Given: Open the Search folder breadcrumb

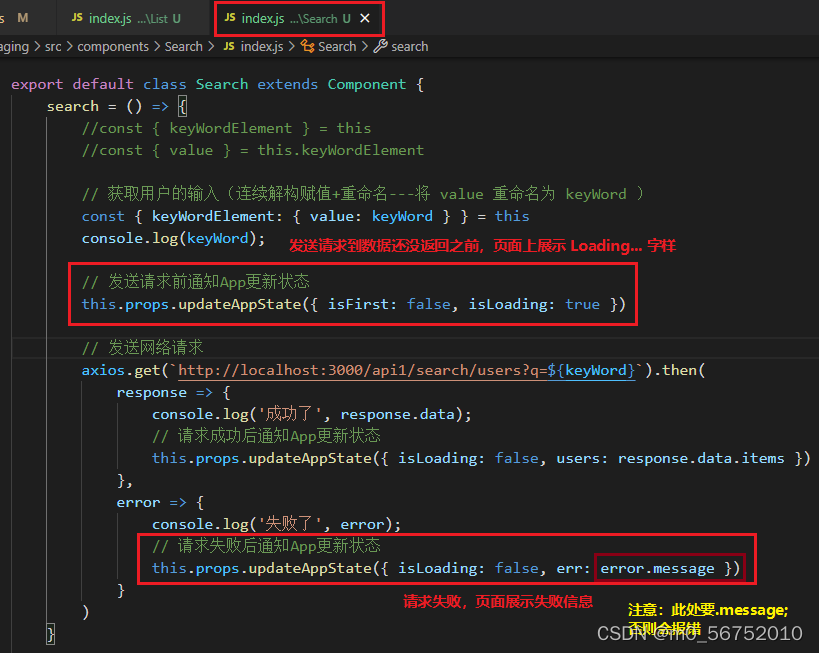Looking at the screenshot, I should (x=183, y=46).
